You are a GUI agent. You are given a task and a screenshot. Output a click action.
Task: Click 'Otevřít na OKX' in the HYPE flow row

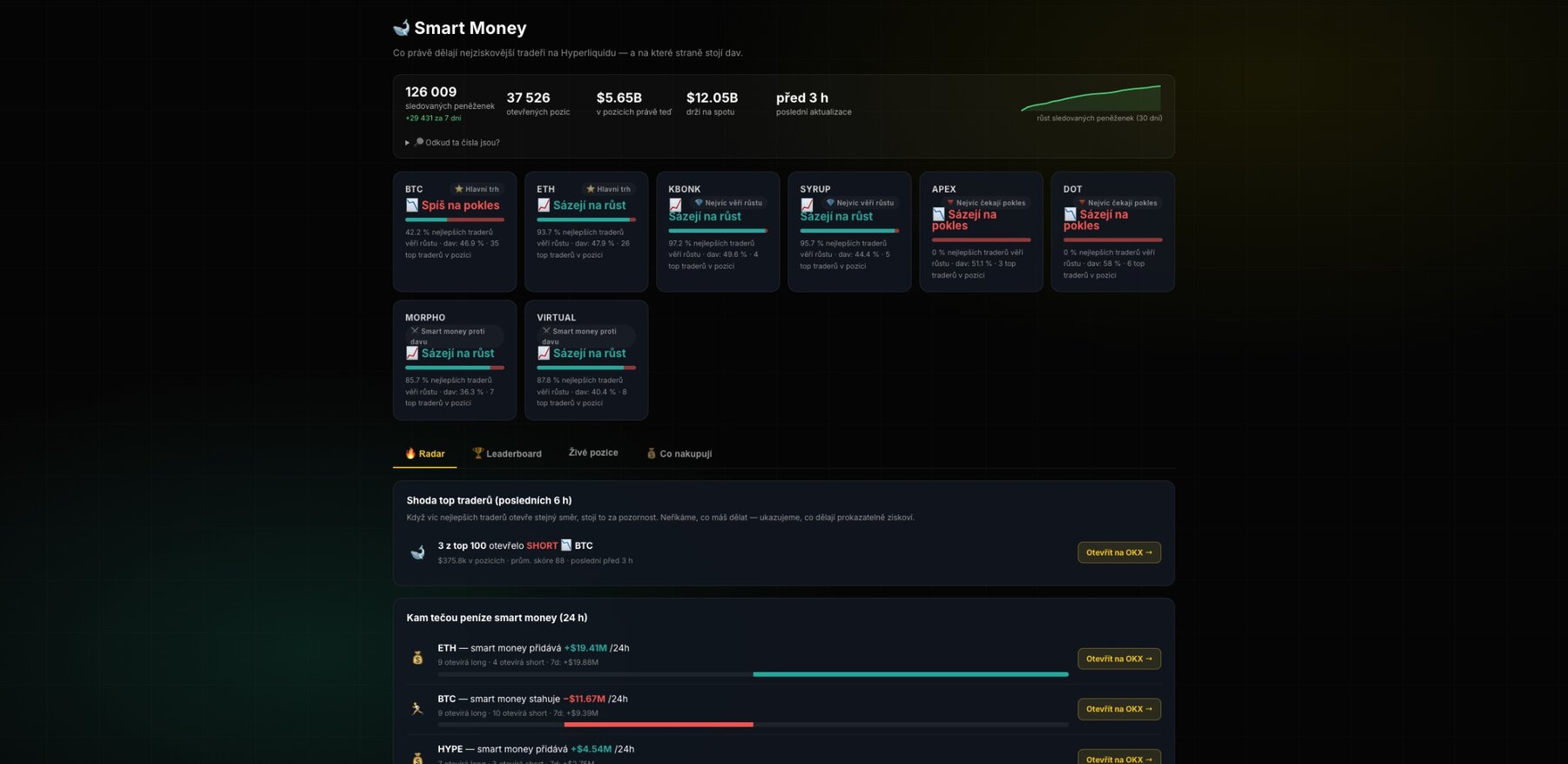click(x=1119, y=758)
